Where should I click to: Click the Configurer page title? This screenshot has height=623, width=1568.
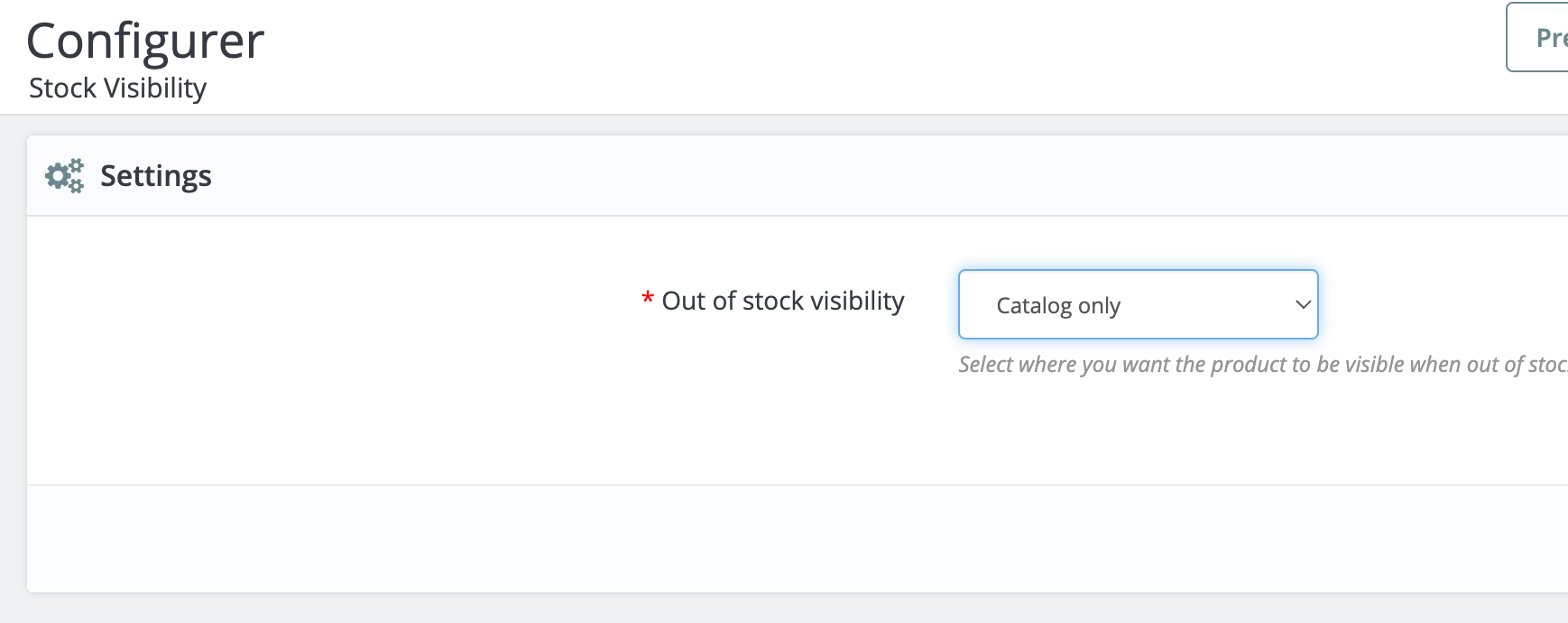[145, 42]
